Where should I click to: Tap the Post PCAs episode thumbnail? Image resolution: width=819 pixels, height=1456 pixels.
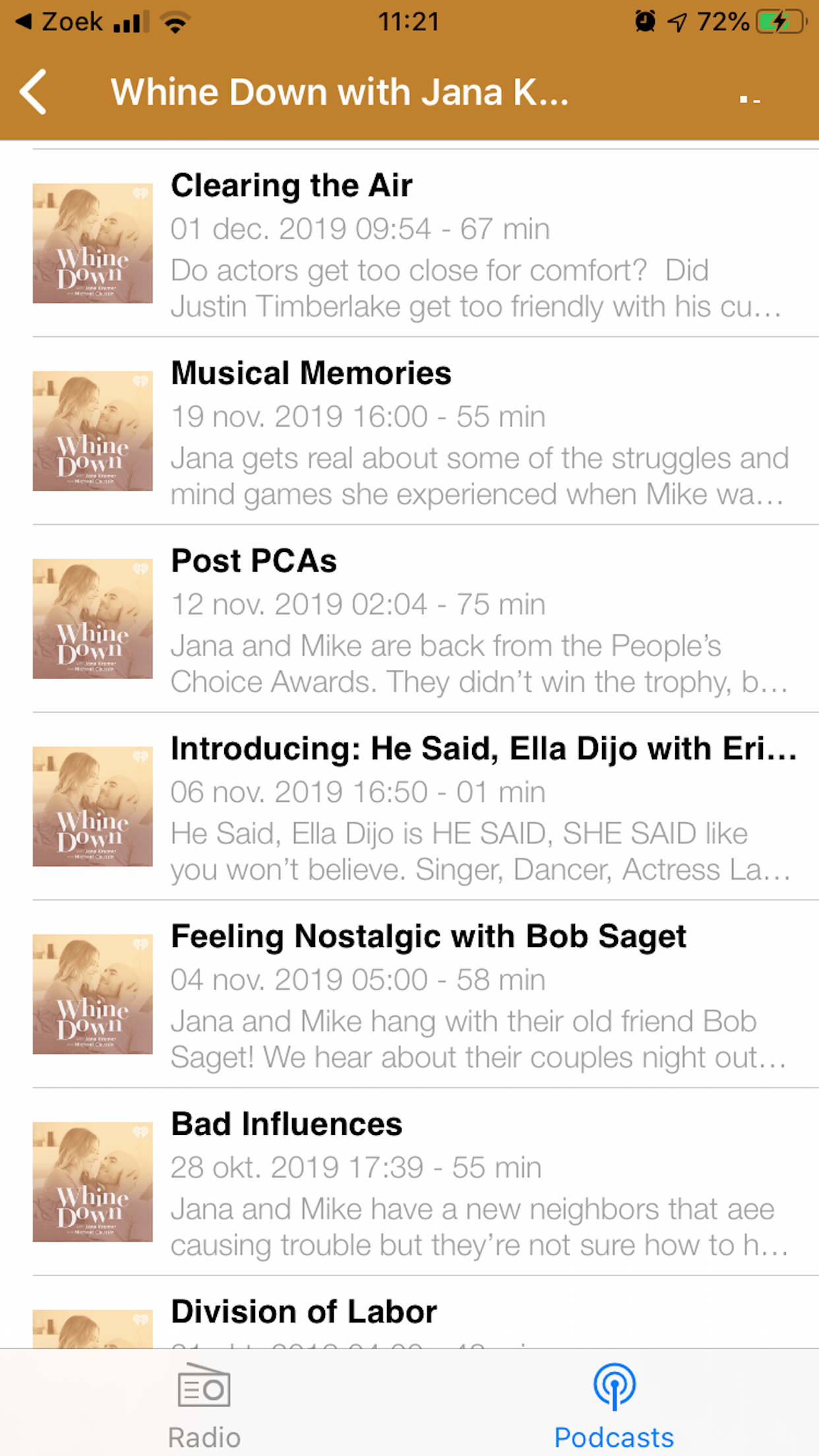click(93, 619)
